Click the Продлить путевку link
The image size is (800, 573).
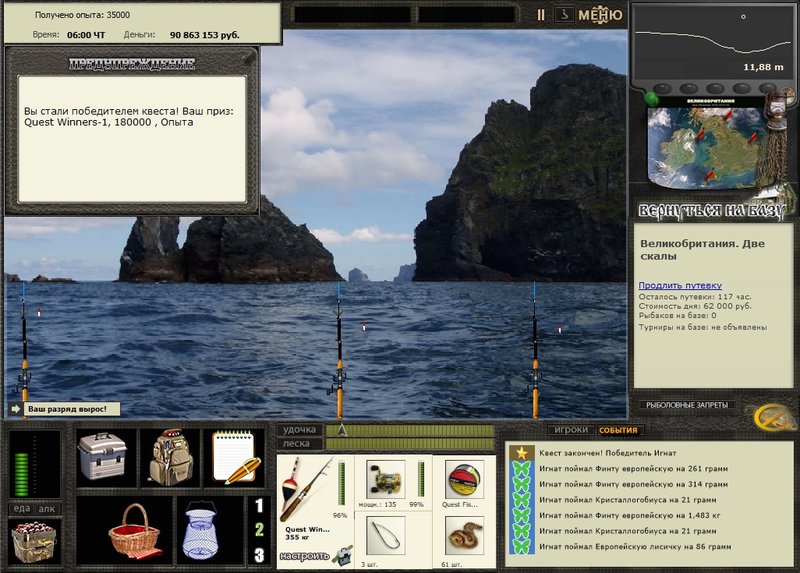pos(680,285)
